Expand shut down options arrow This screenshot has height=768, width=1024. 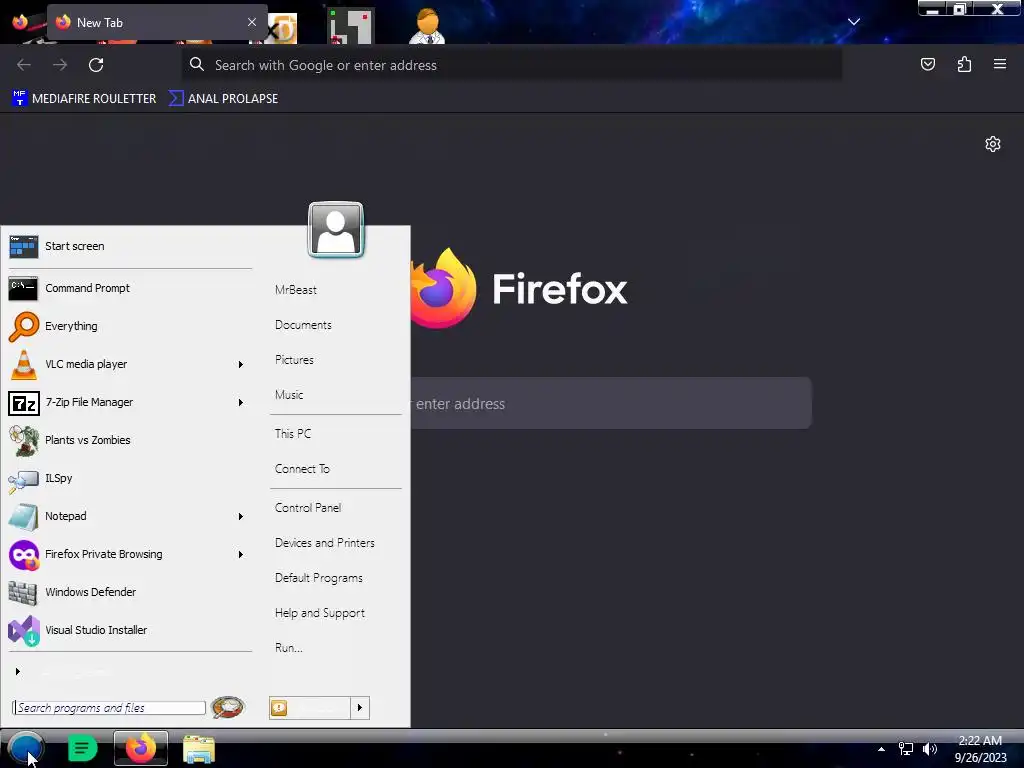coord(360,708)
